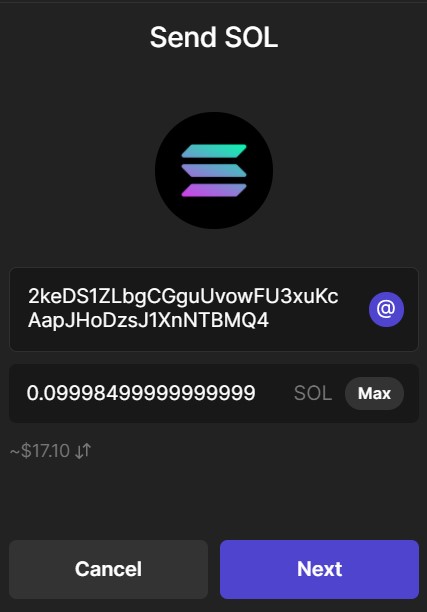Click the Send SOL heading
The image size is (427, 612).
tap(214, 37)
